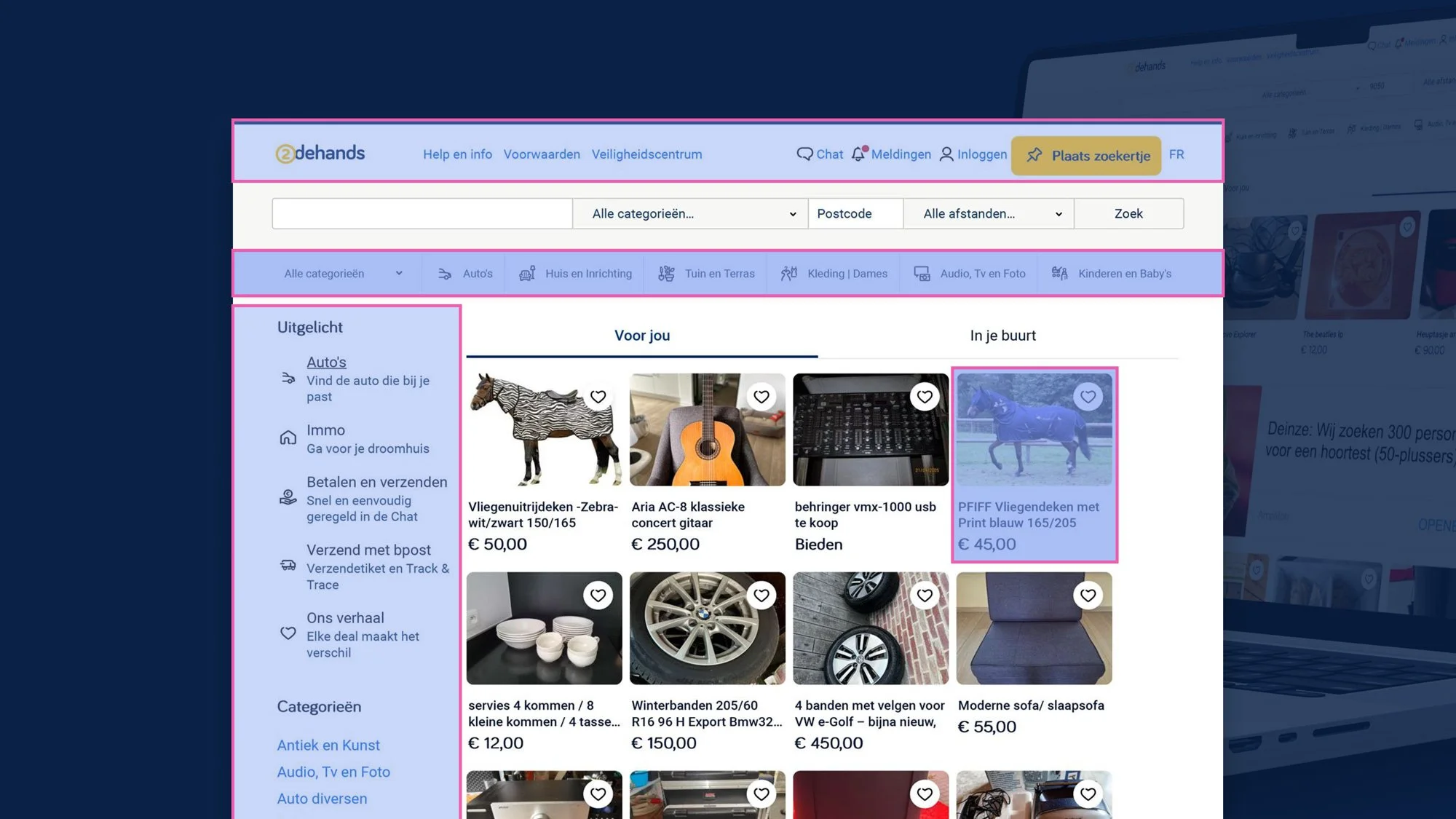Switch to the In je buurt tab

[1002, 336]
